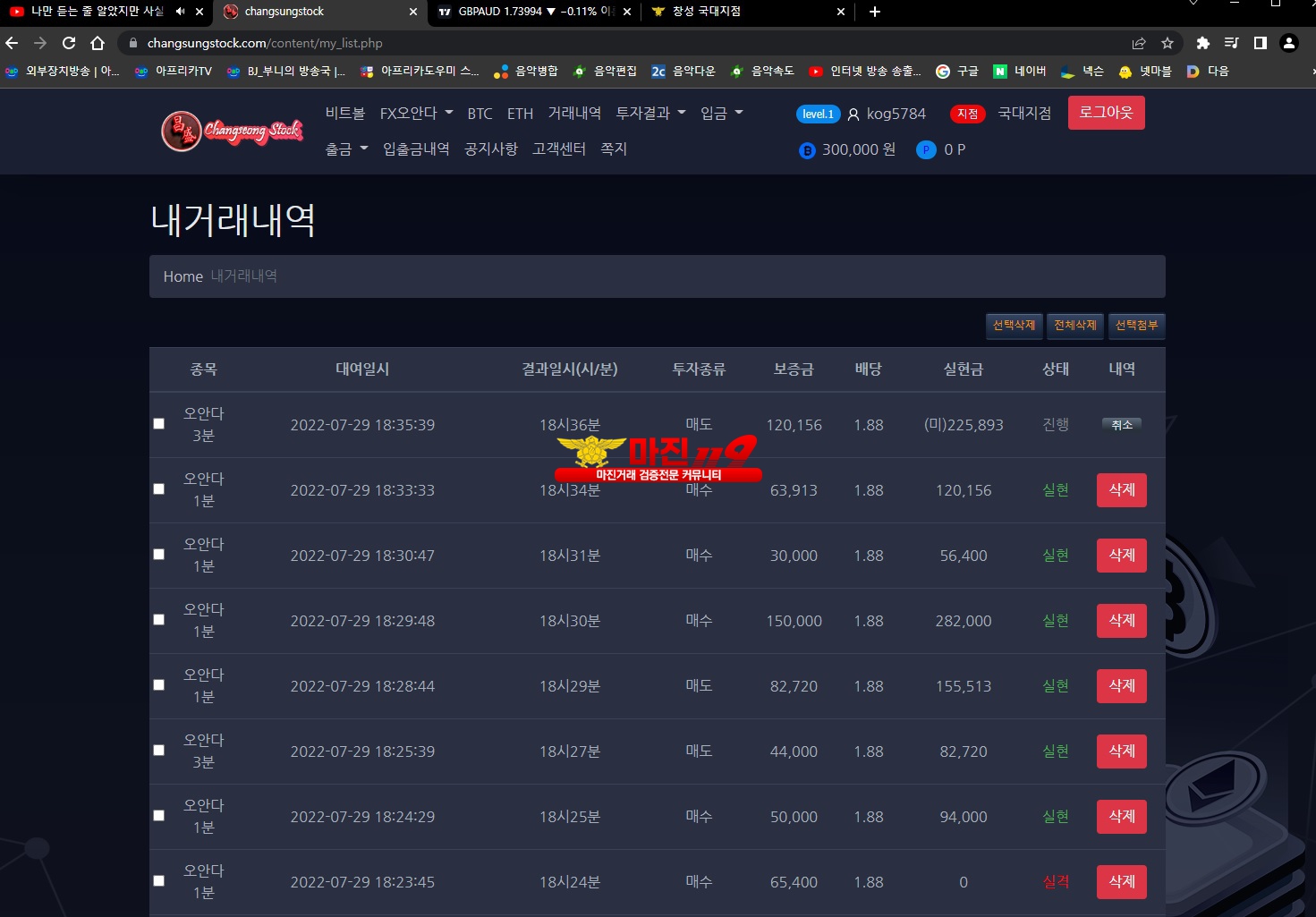Select the checkbox for 18:30:47 trade
The image size is (1316, 917).
(159, 555)
